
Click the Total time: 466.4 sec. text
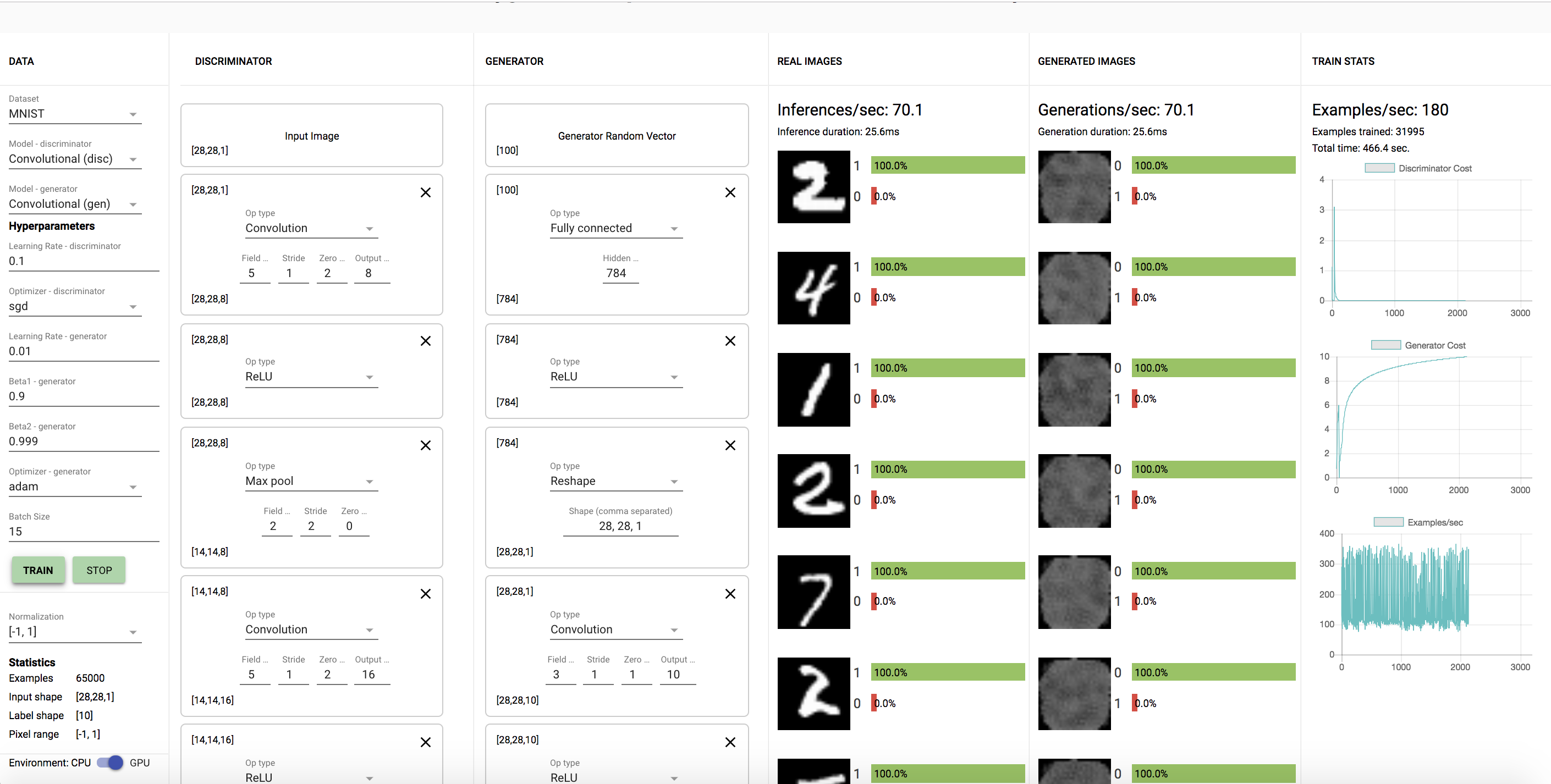click(1360, 148)
